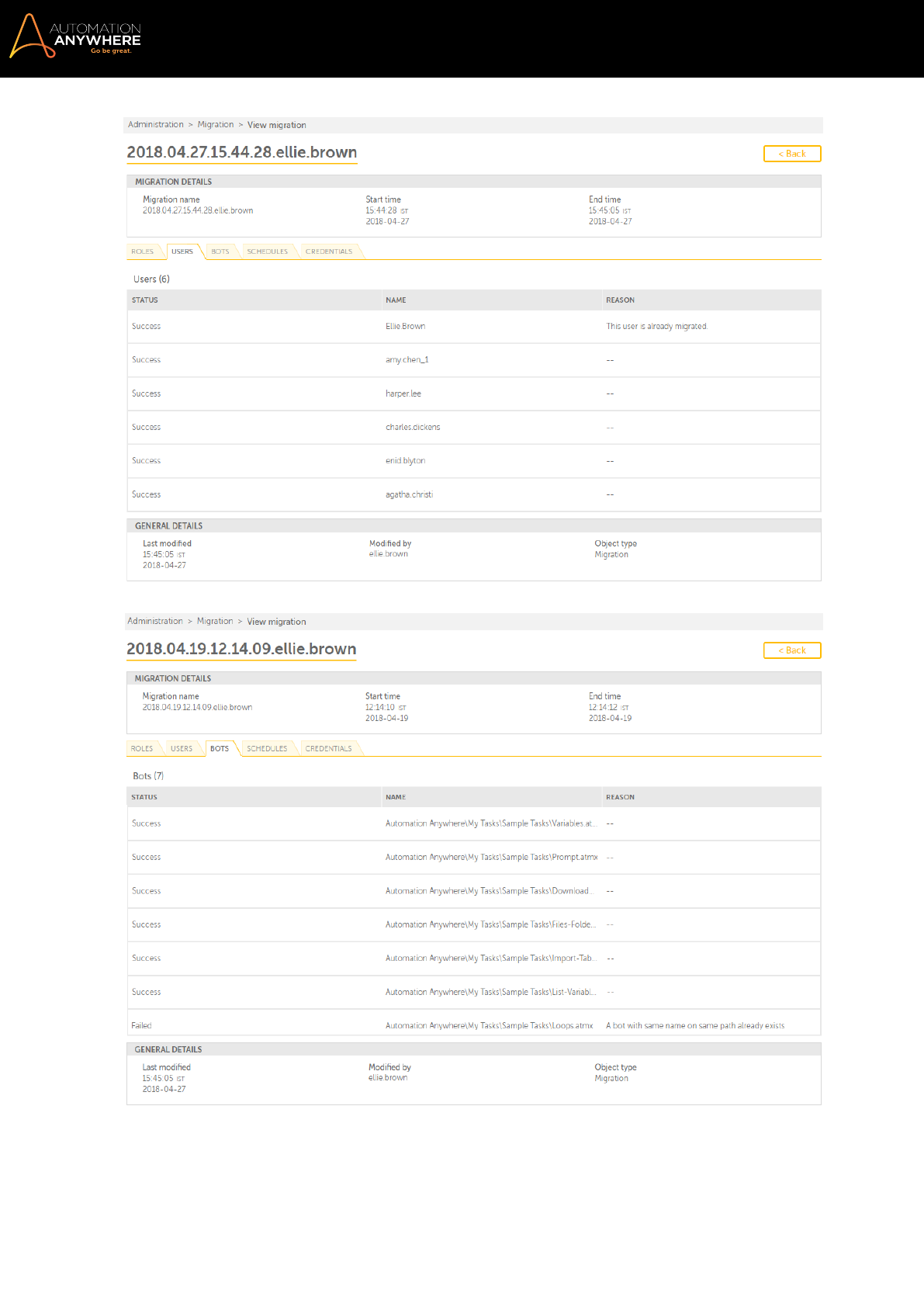Click Back button in lower migration panel
Viewport: 924px width, 1307px height.
point(792,650)
